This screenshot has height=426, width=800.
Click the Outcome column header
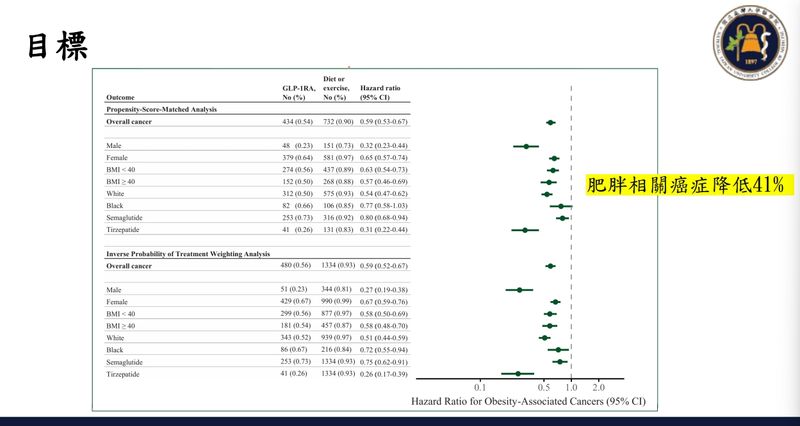point(120,97)
